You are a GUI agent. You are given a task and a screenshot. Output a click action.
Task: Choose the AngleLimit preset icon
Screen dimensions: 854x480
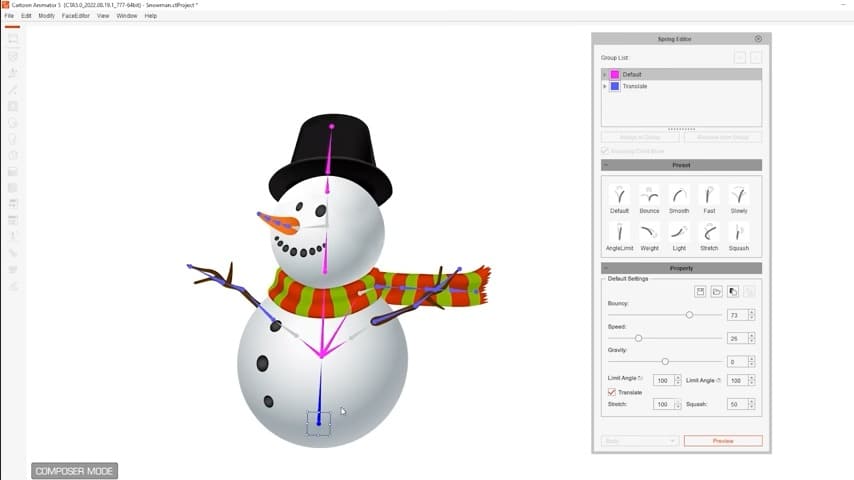coord(619,232)
